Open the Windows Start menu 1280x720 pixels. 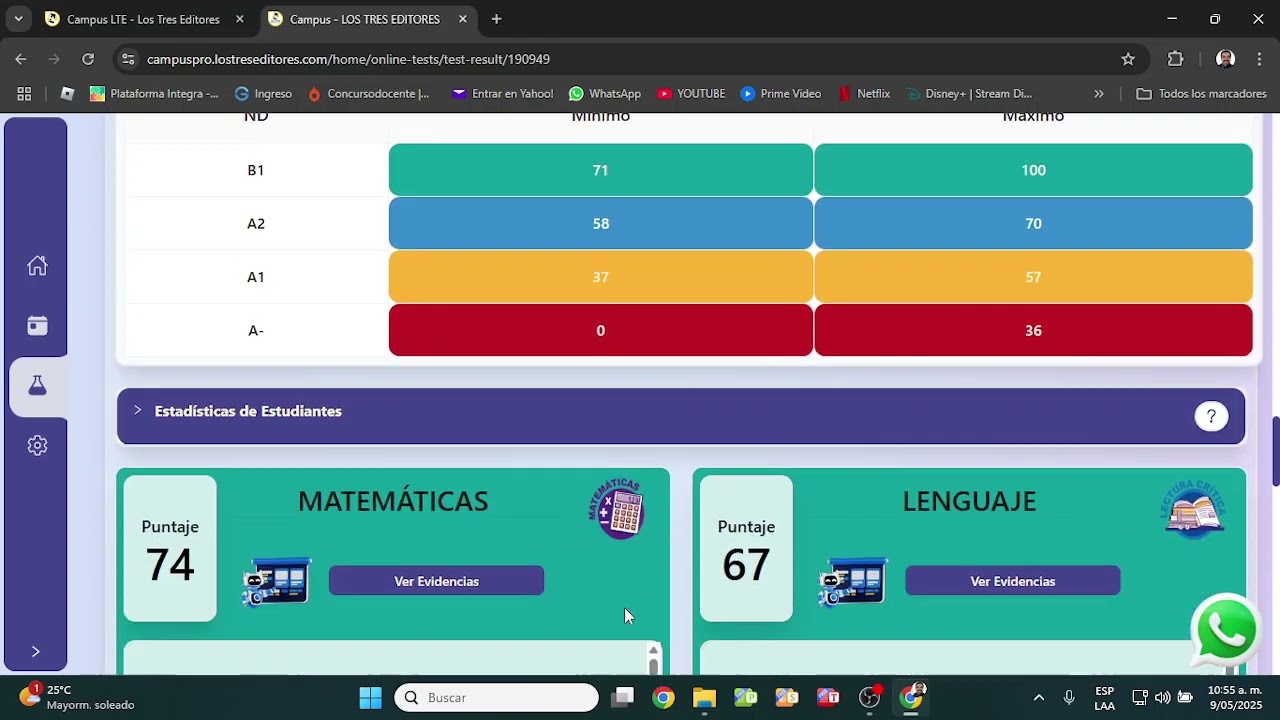pos(370,697)
